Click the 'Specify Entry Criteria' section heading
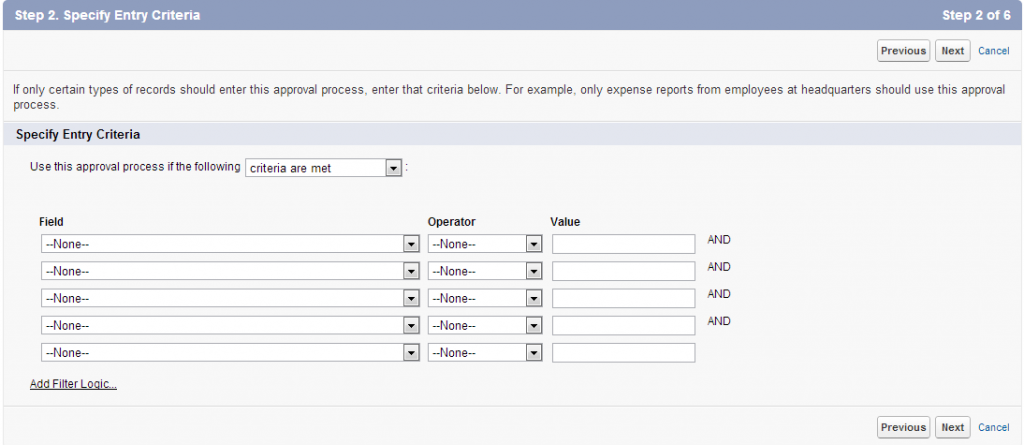The image size is (1024, 445). click(78, 135)
